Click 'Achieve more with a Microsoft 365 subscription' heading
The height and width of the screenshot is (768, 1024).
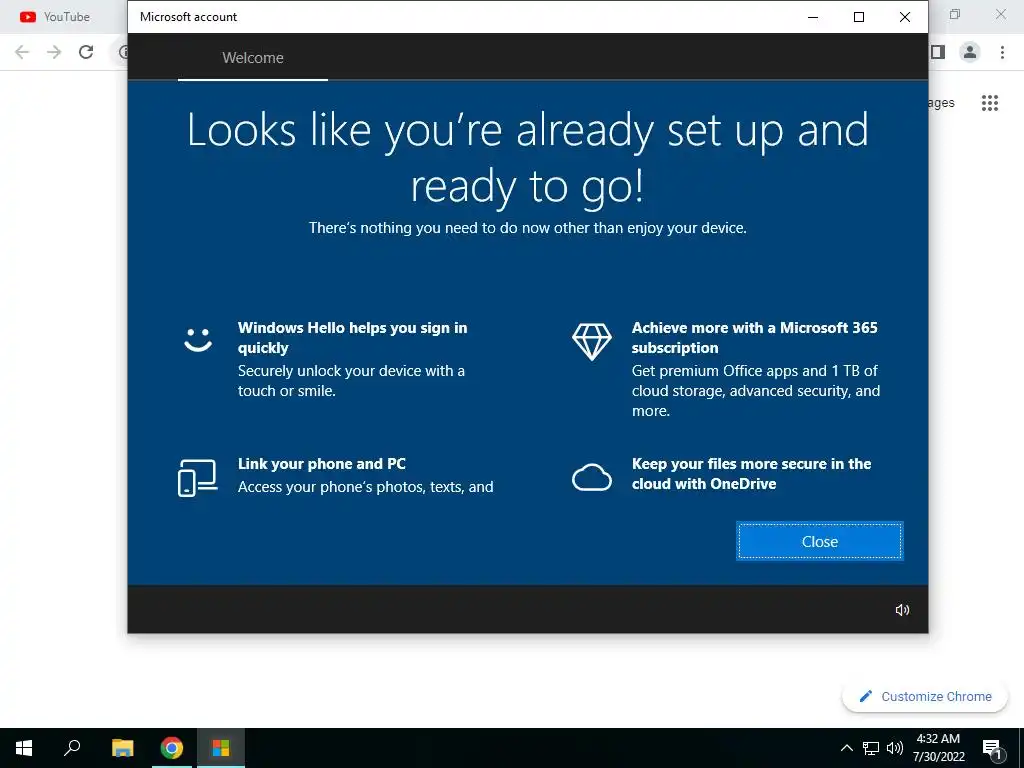click(754, 338)
